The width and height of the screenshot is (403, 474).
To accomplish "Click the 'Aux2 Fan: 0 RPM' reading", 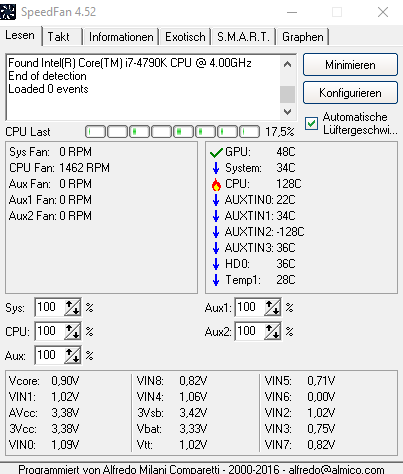I will (x=50, y=216).
